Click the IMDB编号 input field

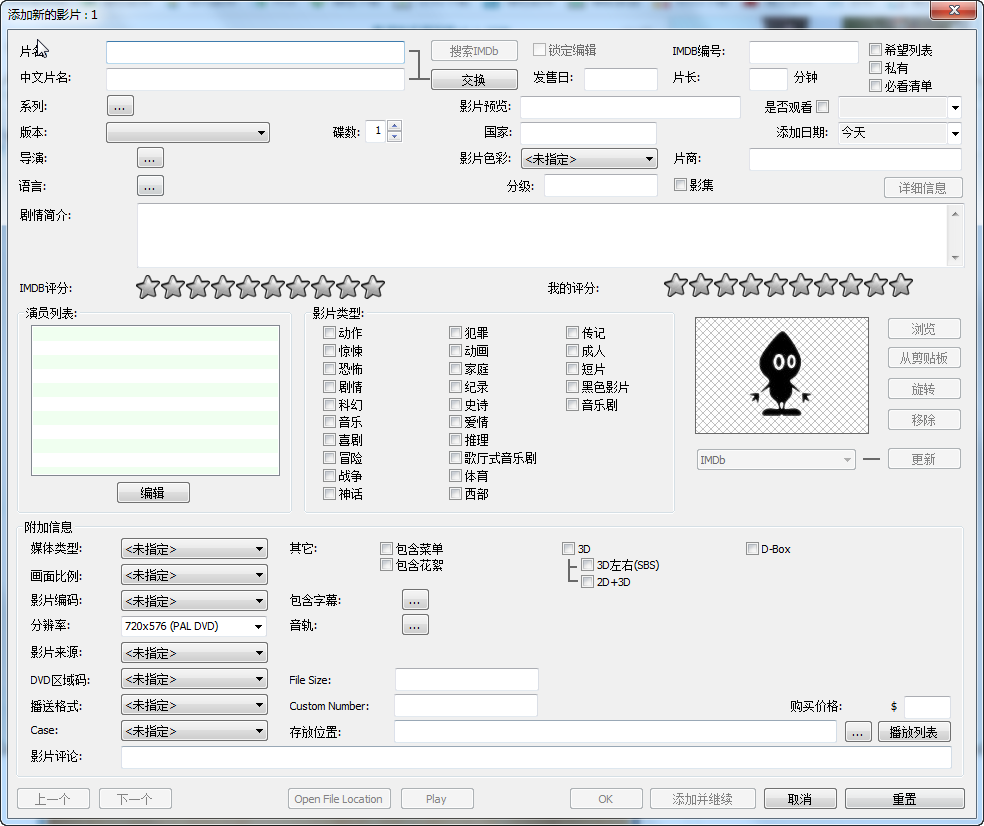click(803, 52)
